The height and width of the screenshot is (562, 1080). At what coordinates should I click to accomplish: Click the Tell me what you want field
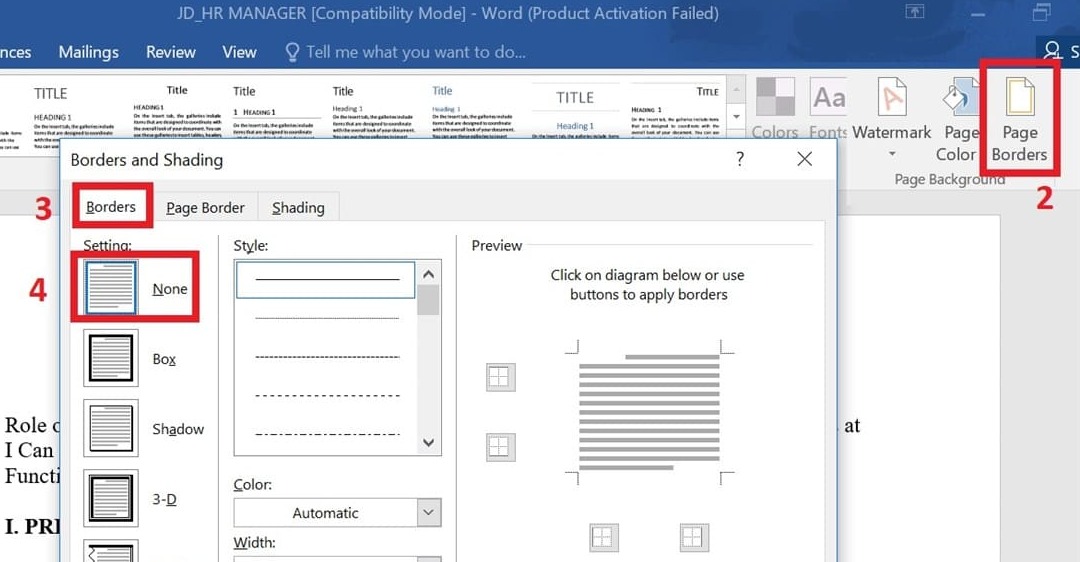click(415, 52)
